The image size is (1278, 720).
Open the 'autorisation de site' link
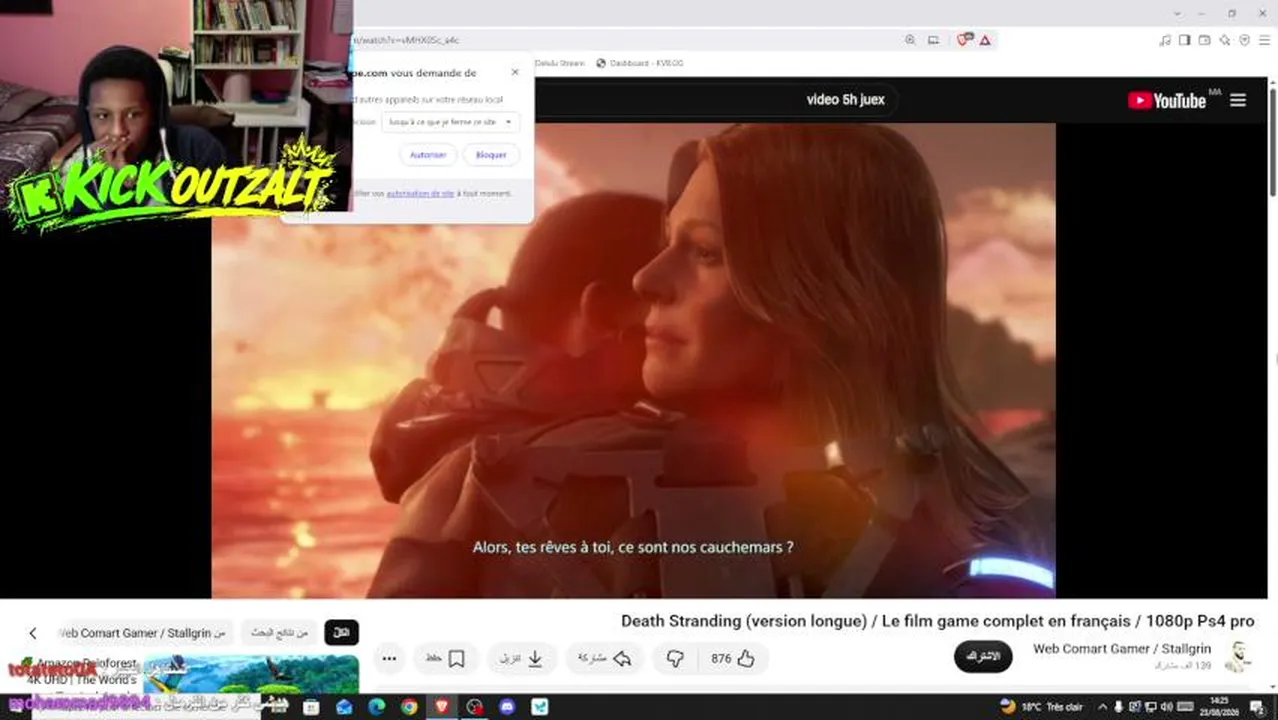[420, 193]
